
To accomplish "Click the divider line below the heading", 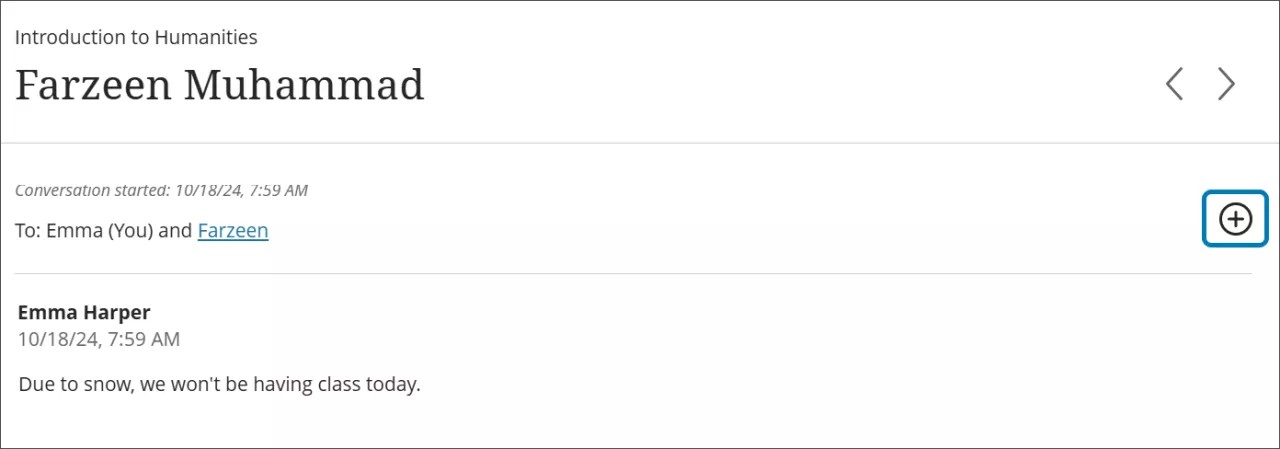I will coord(640,143).
